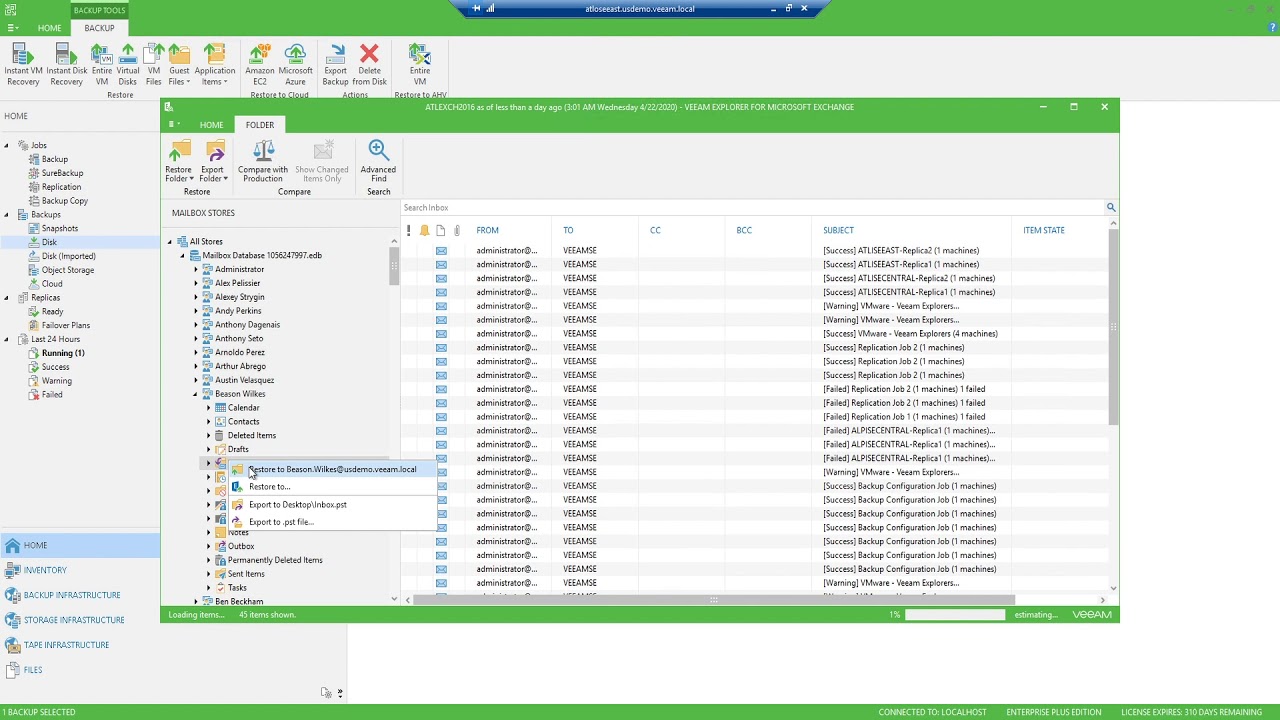Open the Outbox folder
1280x720 pixels.
coord(241,546)
